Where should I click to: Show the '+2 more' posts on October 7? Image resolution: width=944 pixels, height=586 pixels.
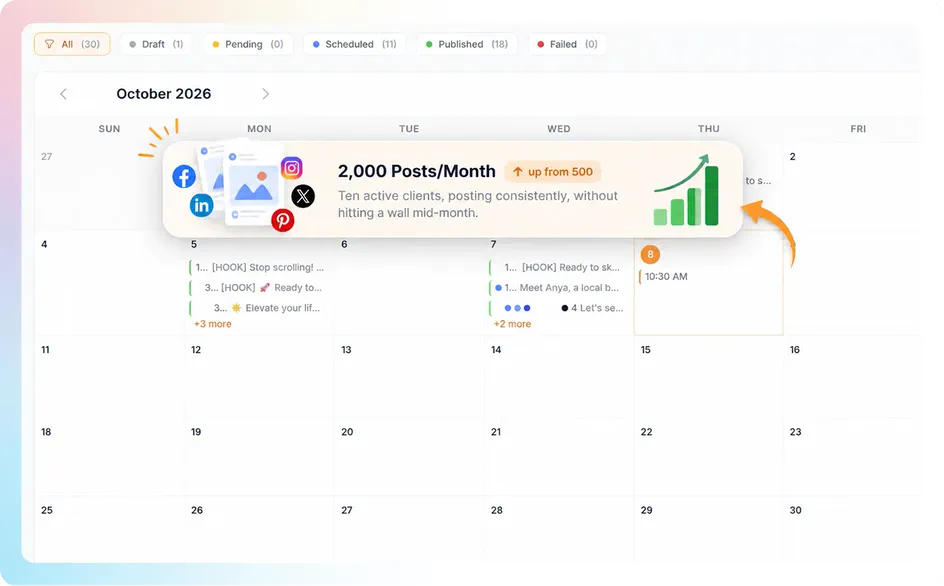point(512,324)
